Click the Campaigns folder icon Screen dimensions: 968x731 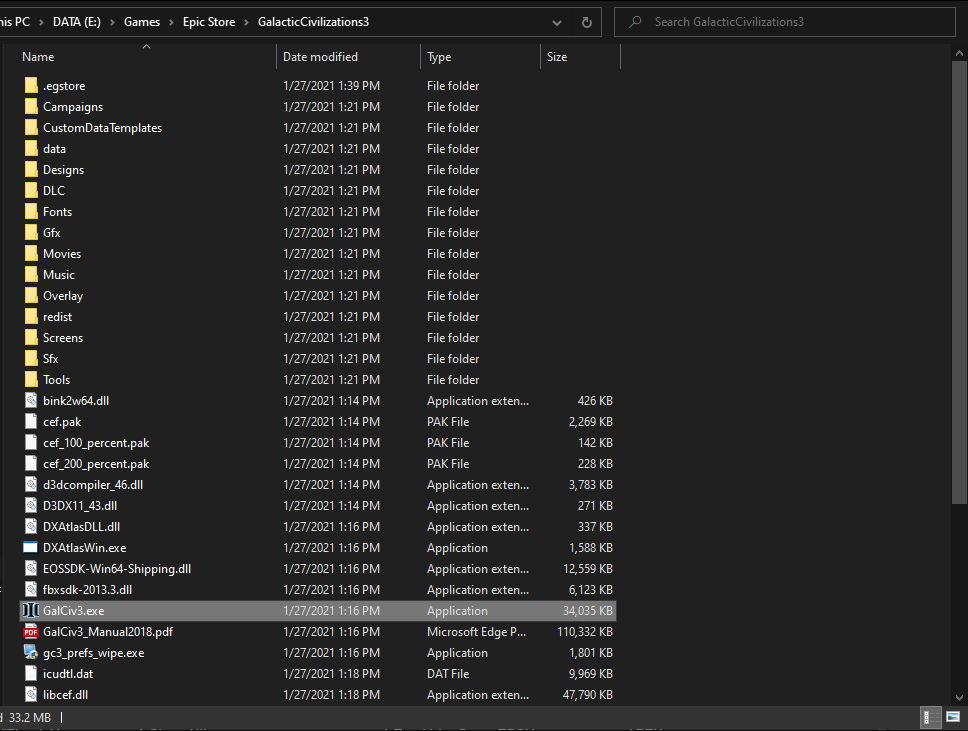(31, 106)
